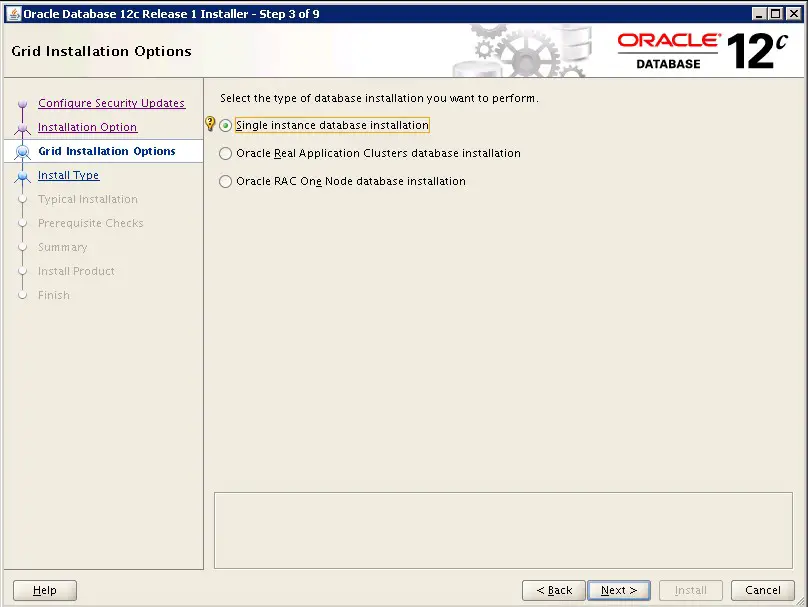Image resolution: width=808 pixels, height=607 pixels.
Task: Select the Grid Installation Options step
Action: 107,151
